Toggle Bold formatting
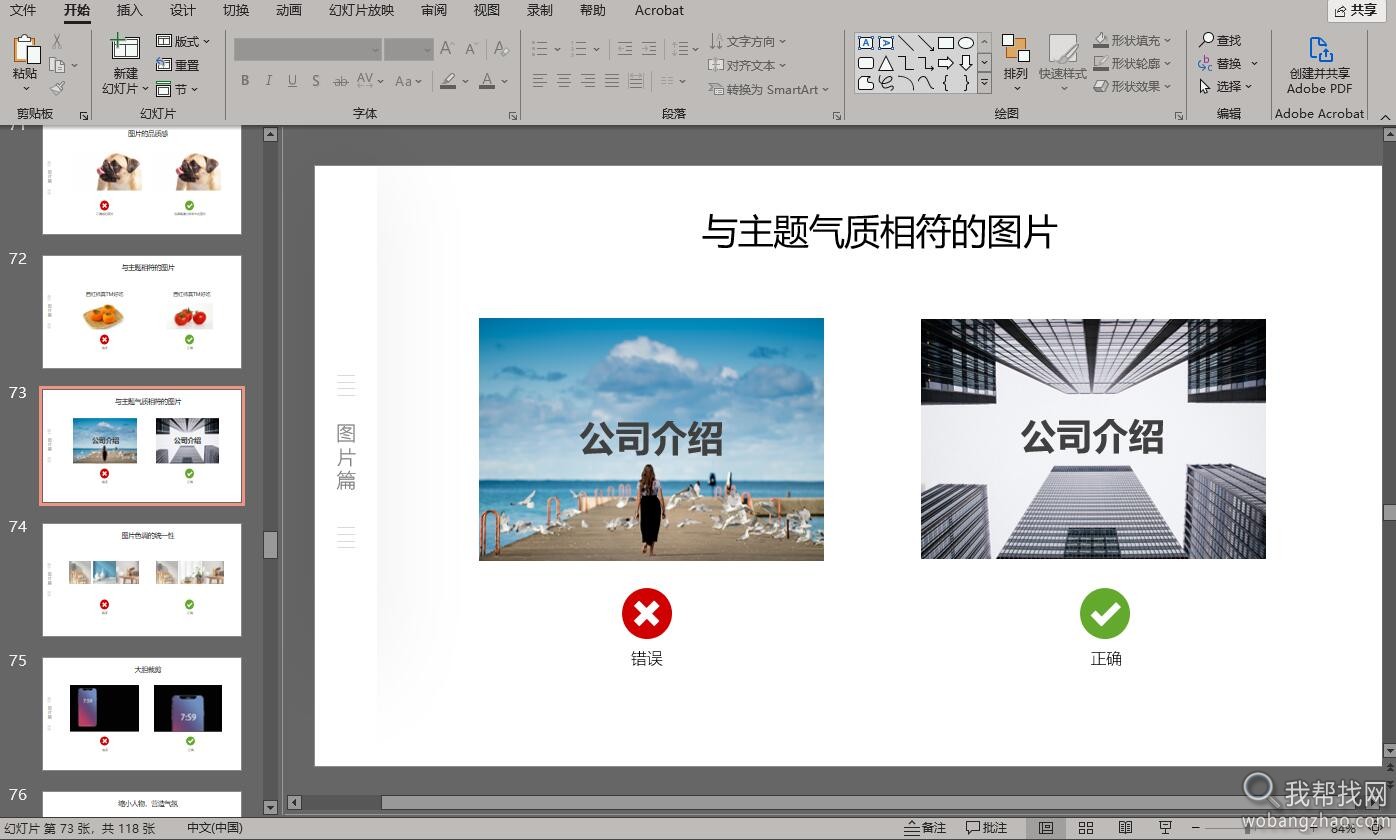Viewport: 1396px width, 840px height. point(245,81)
